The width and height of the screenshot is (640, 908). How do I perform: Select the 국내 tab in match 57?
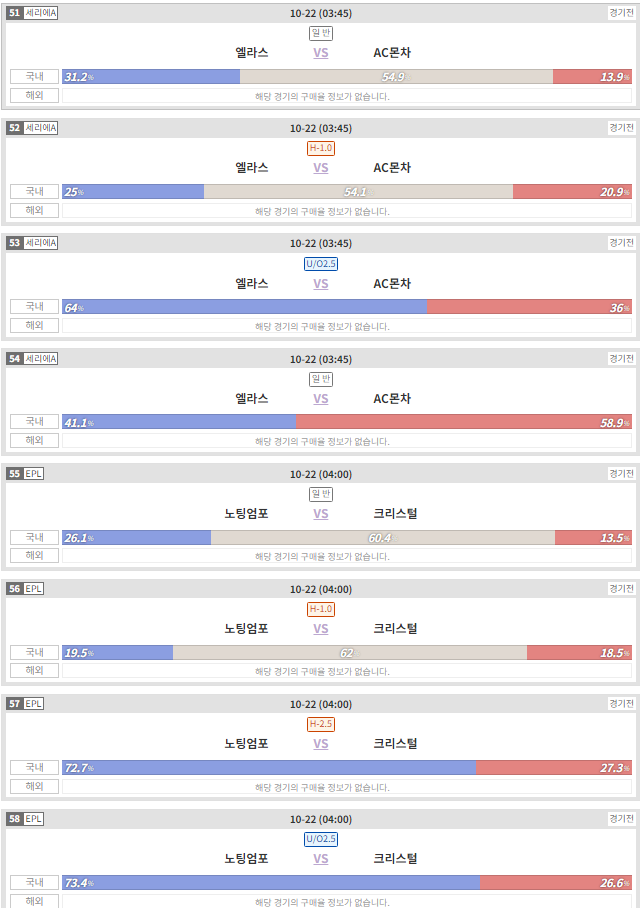pyautogui.click(x=35, y=767)
